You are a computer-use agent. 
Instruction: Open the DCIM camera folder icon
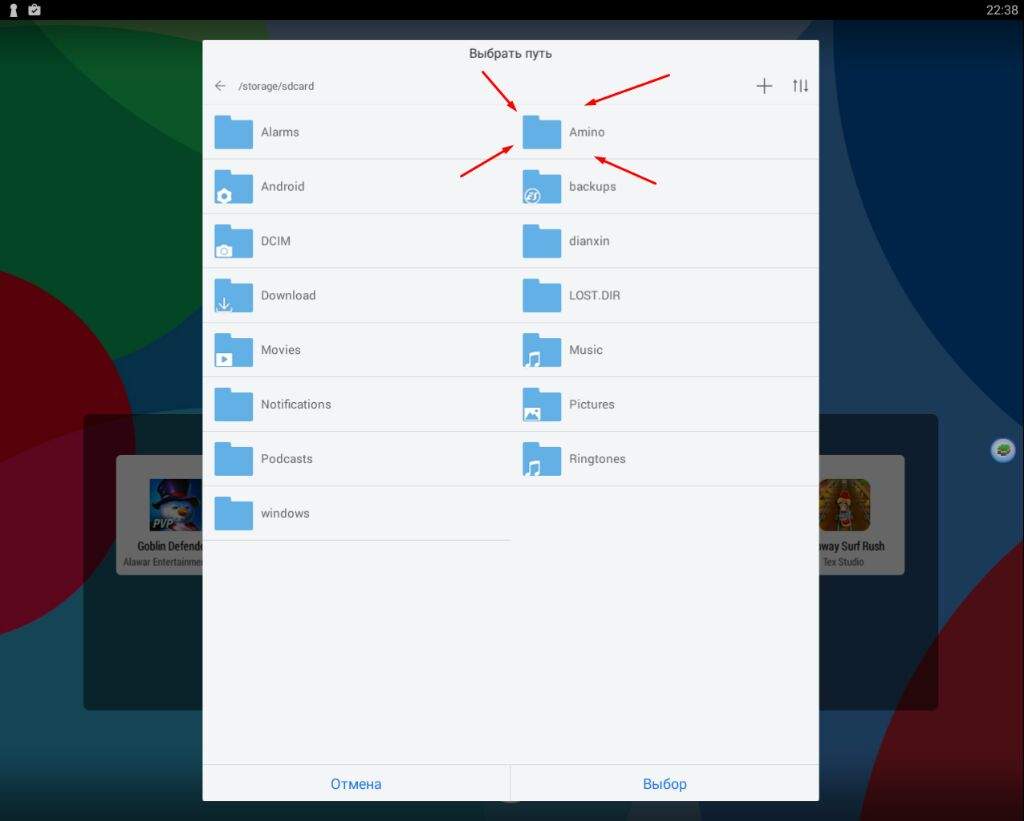[234, 241]
